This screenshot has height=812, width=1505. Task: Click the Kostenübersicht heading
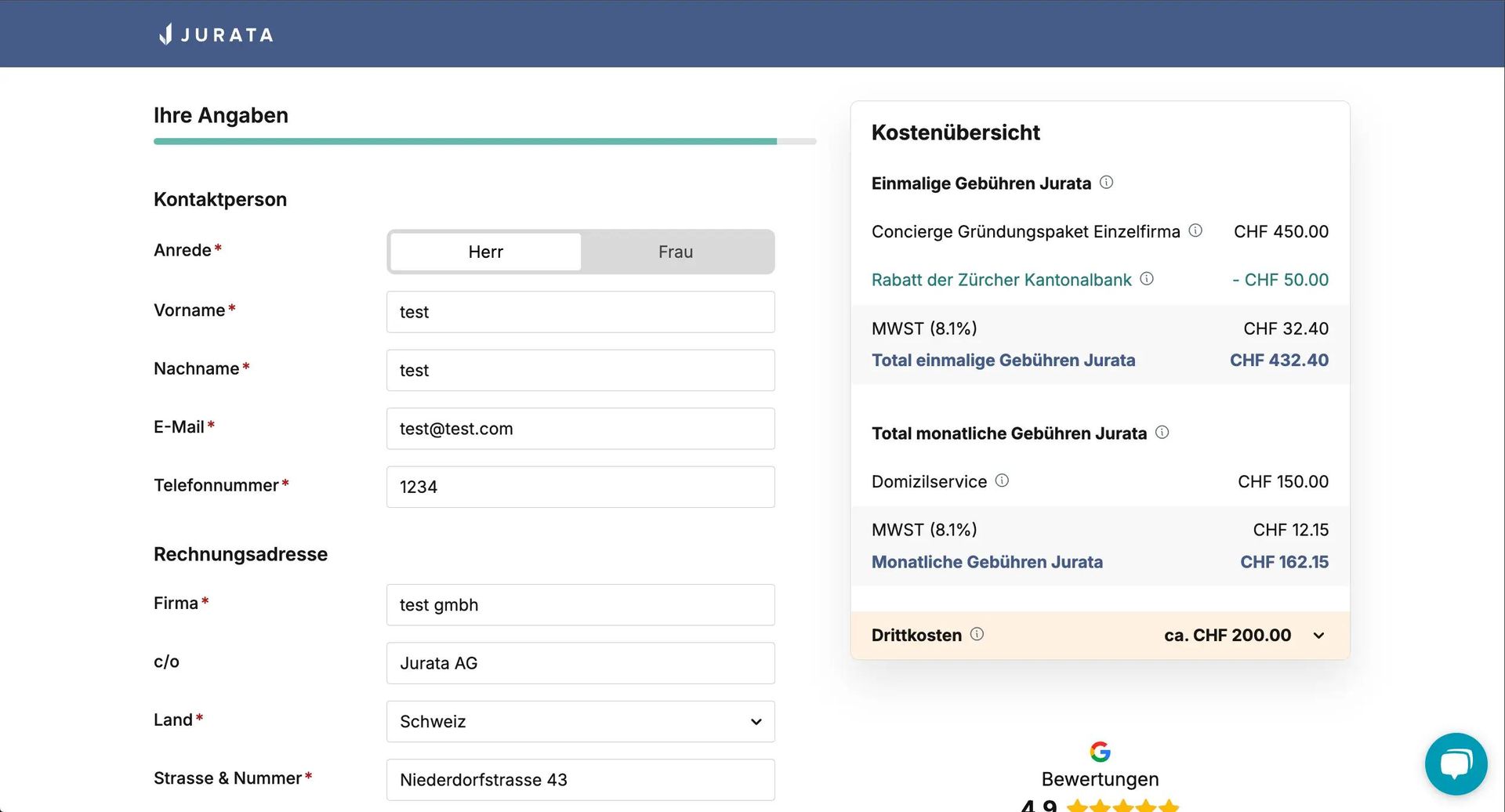click(956, 132)
